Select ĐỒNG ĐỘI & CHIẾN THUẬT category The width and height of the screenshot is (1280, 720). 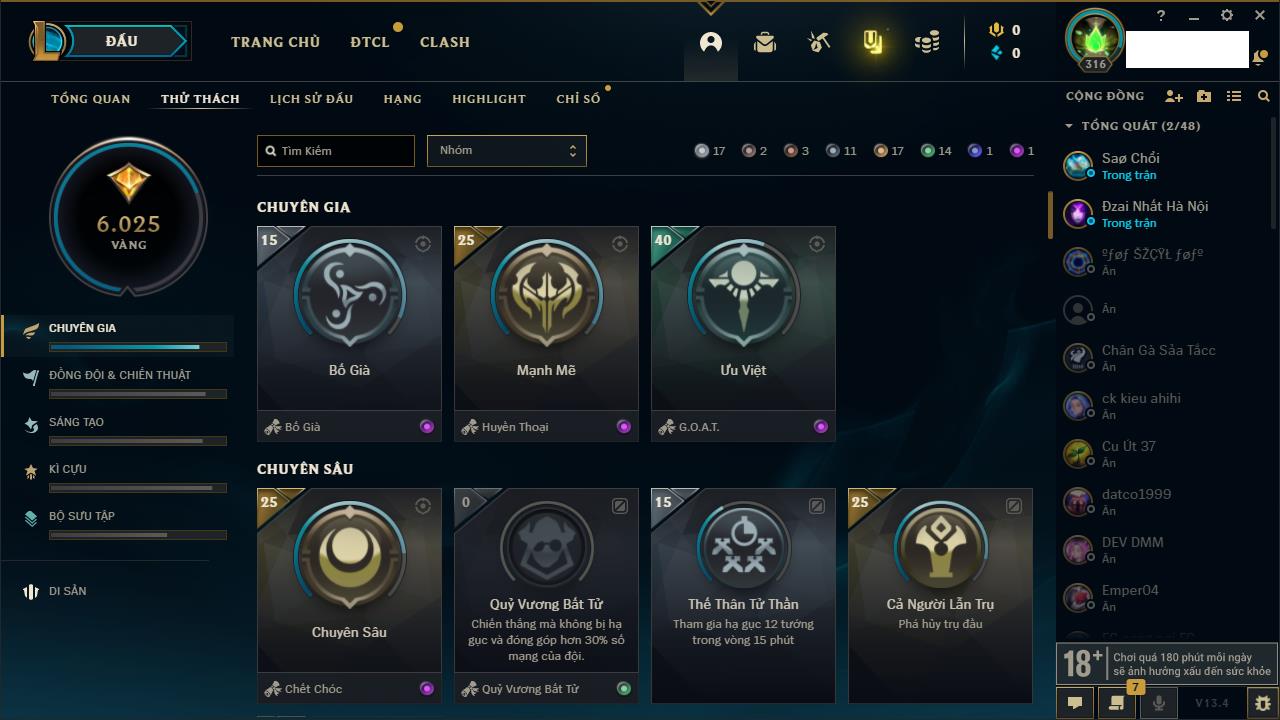pos(119,375)
